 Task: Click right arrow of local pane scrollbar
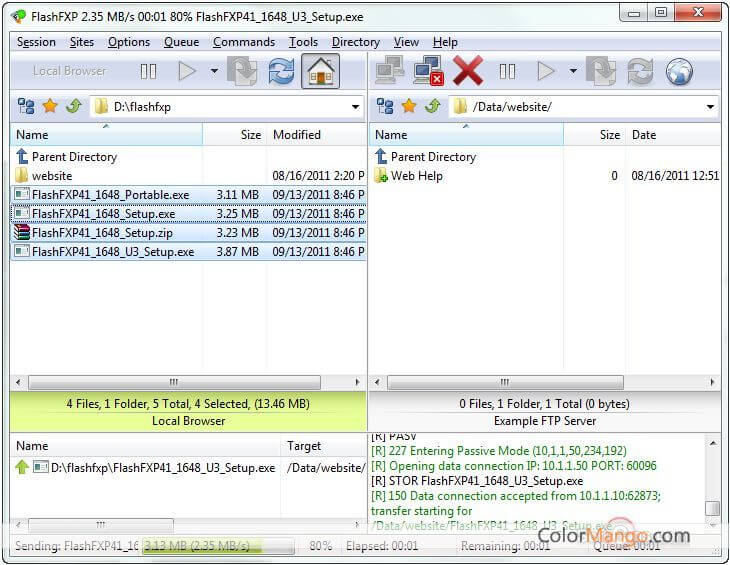coord(357,383)
